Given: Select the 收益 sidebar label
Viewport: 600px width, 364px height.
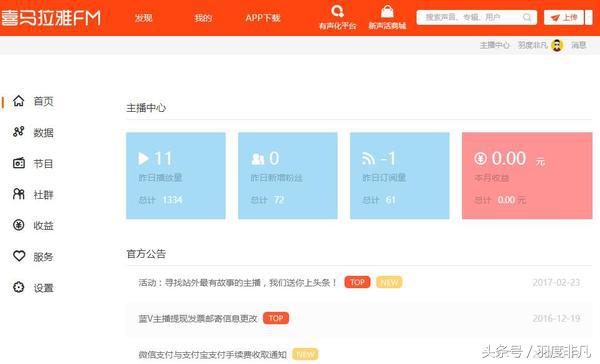Looking at the screenshot, I should [x=43, y=226].
